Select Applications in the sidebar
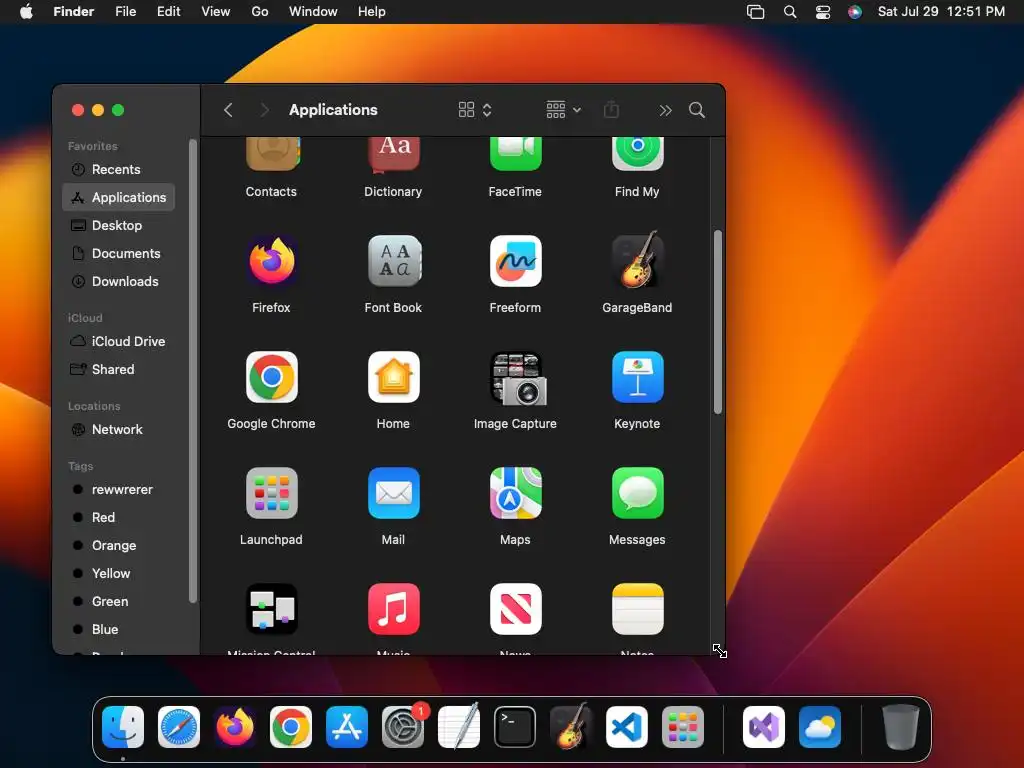1024x768 pixels. [x=118, y=197]
